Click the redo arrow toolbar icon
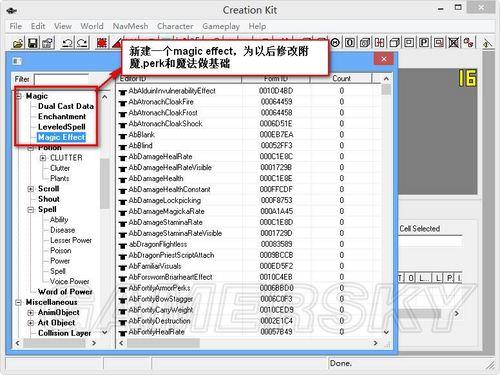The width and height of the screenshot is (500, 375). coord(82,43)
